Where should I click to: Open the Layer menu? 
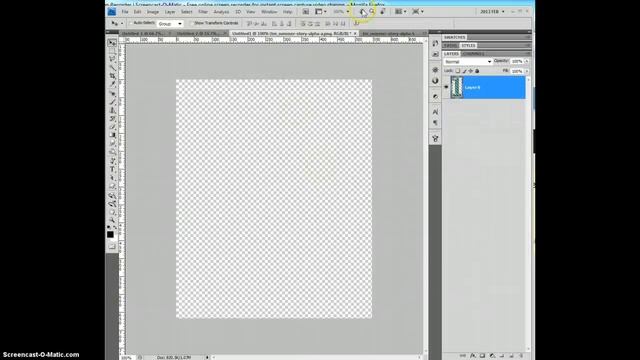pos(170,12)
